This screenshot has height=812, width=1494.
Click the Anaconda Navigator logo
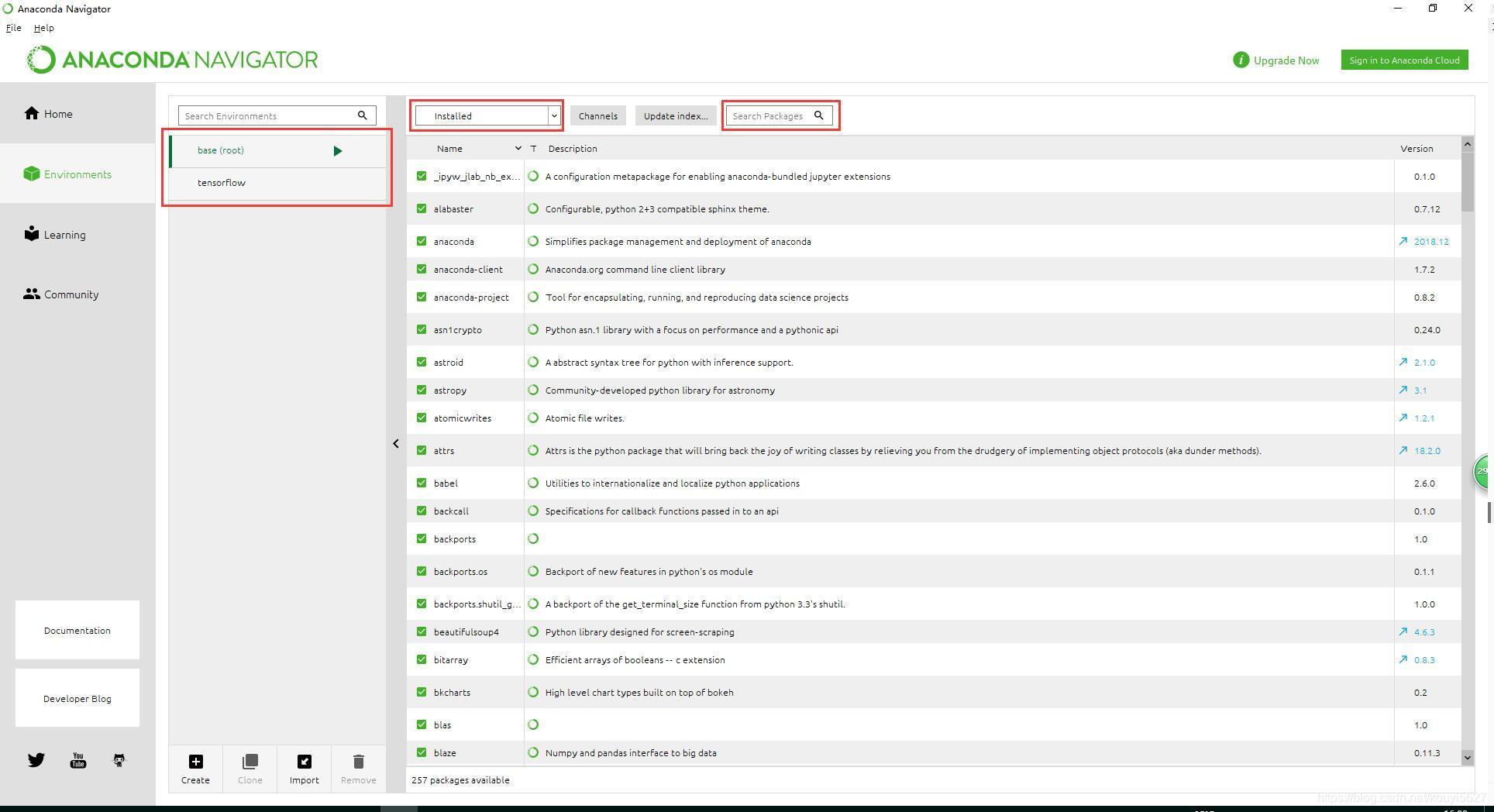point(172,60)
